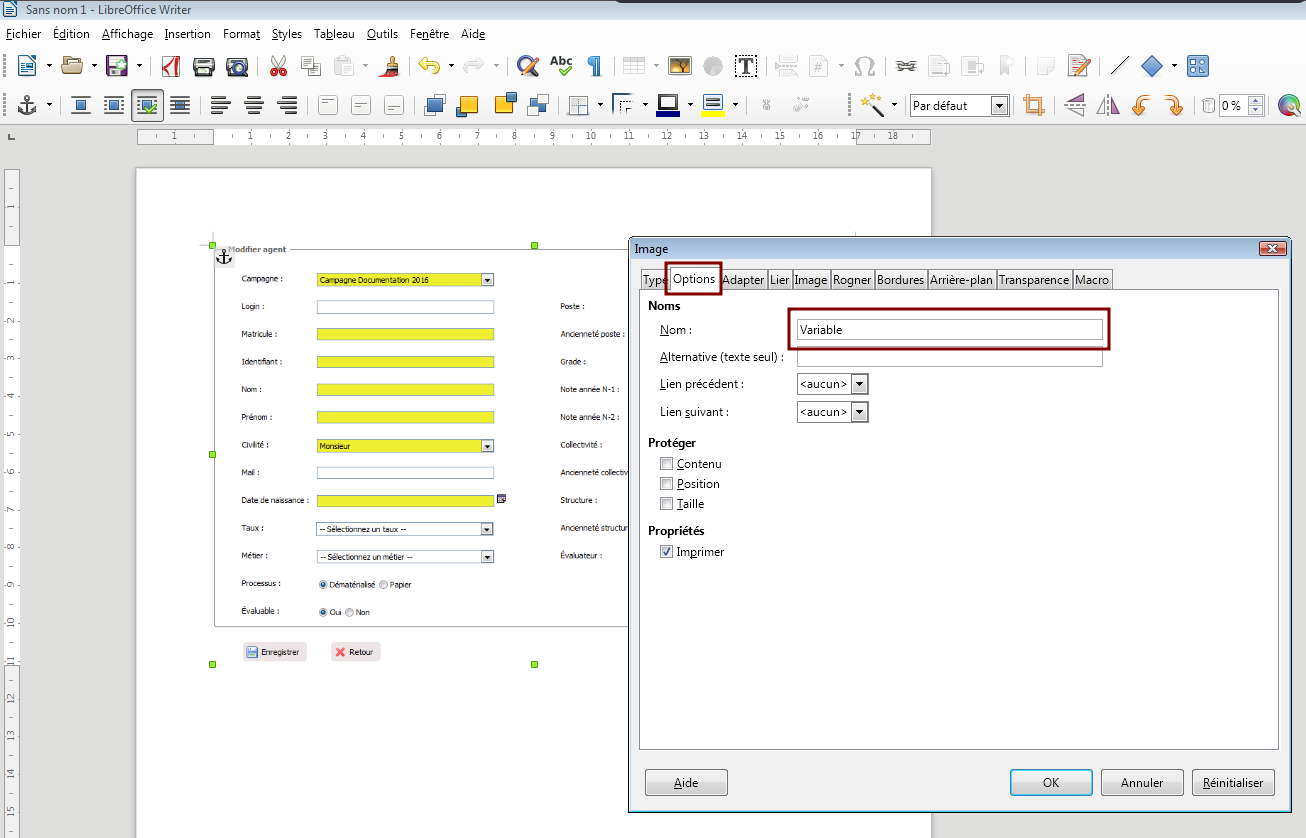Expand the New document dropdown arrow
This screenshot has width=1306, height=838.
[50, 66]
